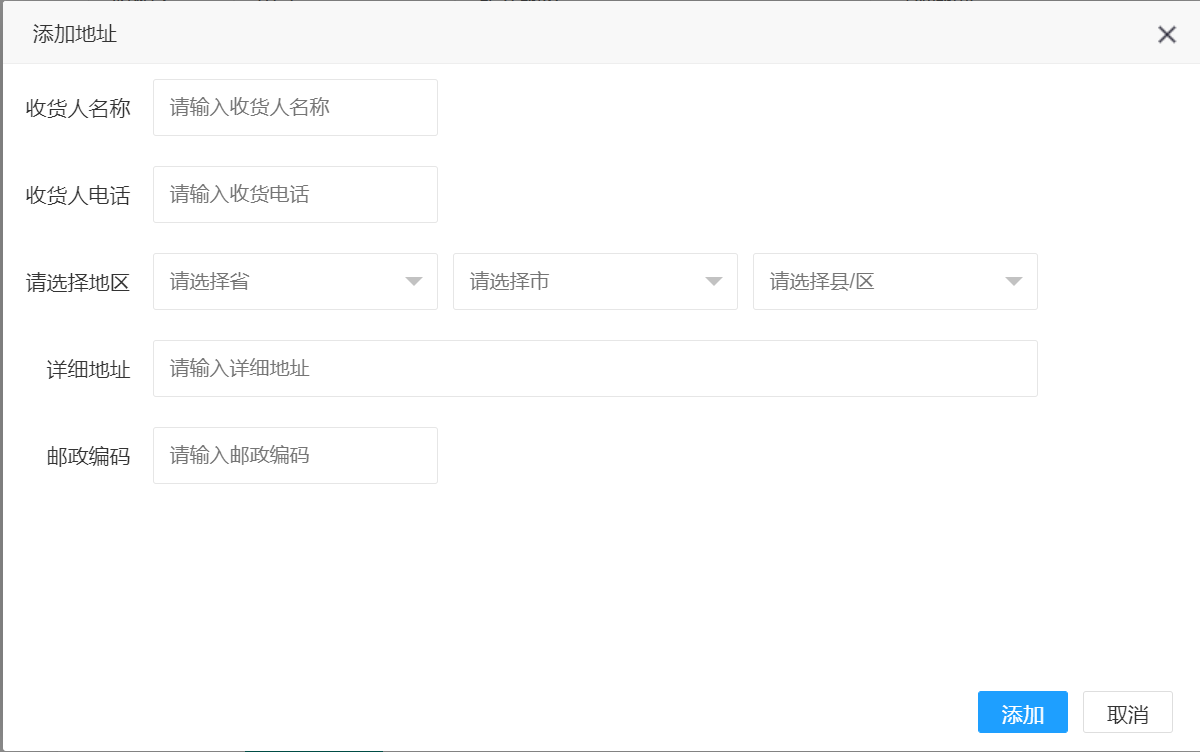Click the 取消 button to cancel
This screenshot has width=1200, height=752.
click(1127, 711)
